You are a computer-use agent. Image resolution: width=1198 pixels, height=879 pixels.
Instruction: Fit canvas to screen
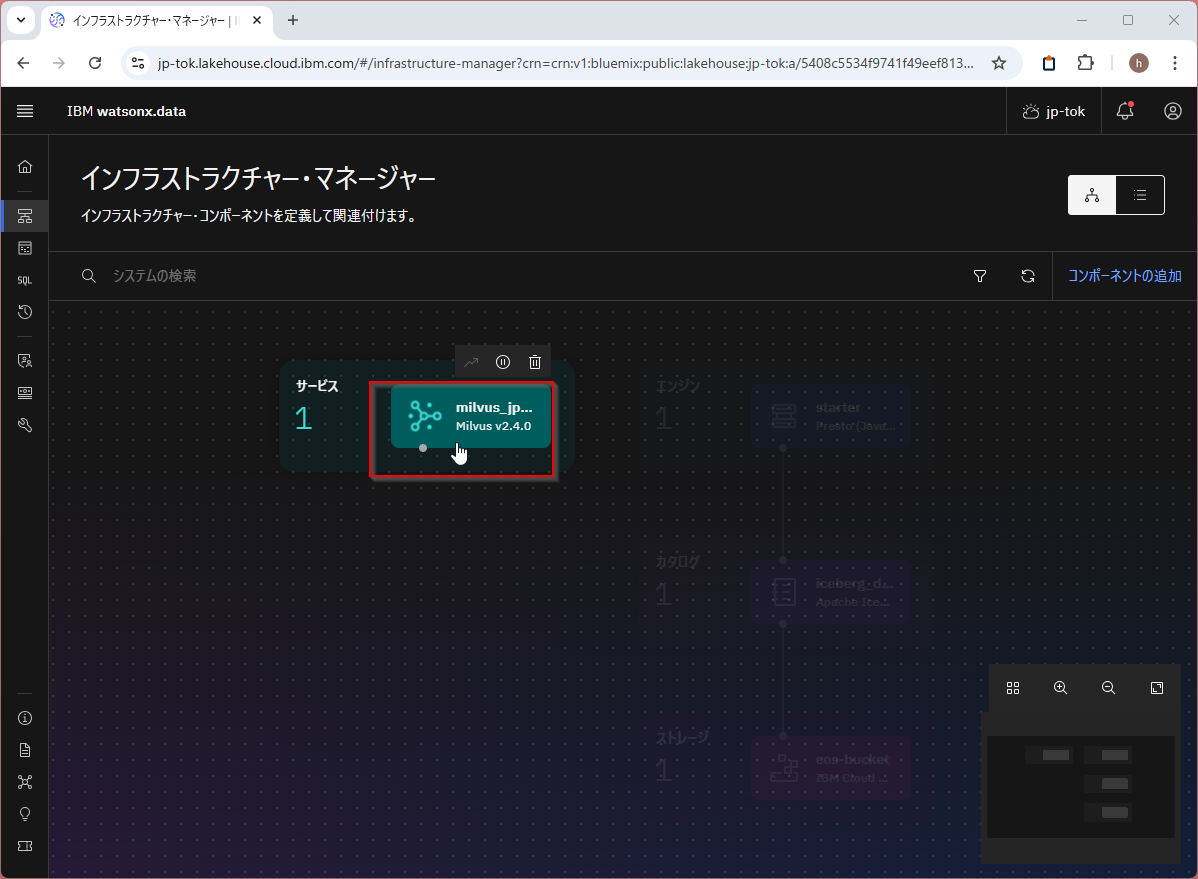(1157, 689)
